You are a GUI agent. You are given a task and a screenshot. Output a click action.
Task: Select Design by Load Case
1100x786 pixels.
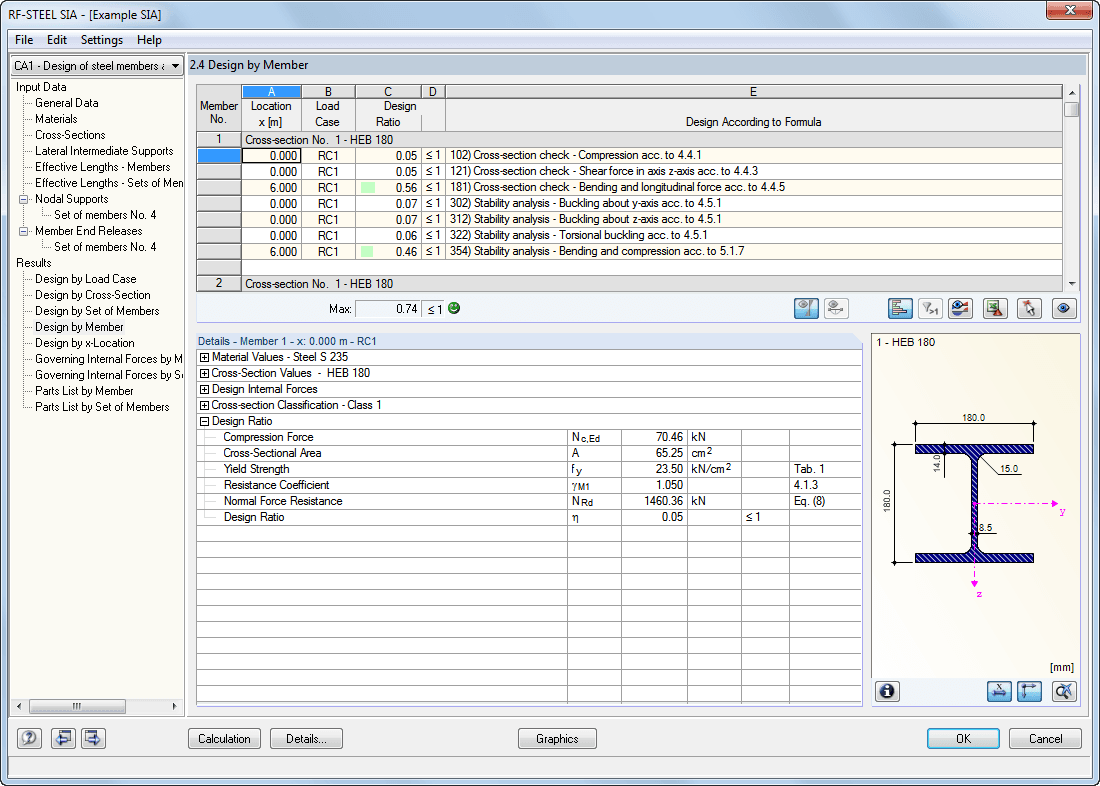pyautogui.click(x=86, y=279)
